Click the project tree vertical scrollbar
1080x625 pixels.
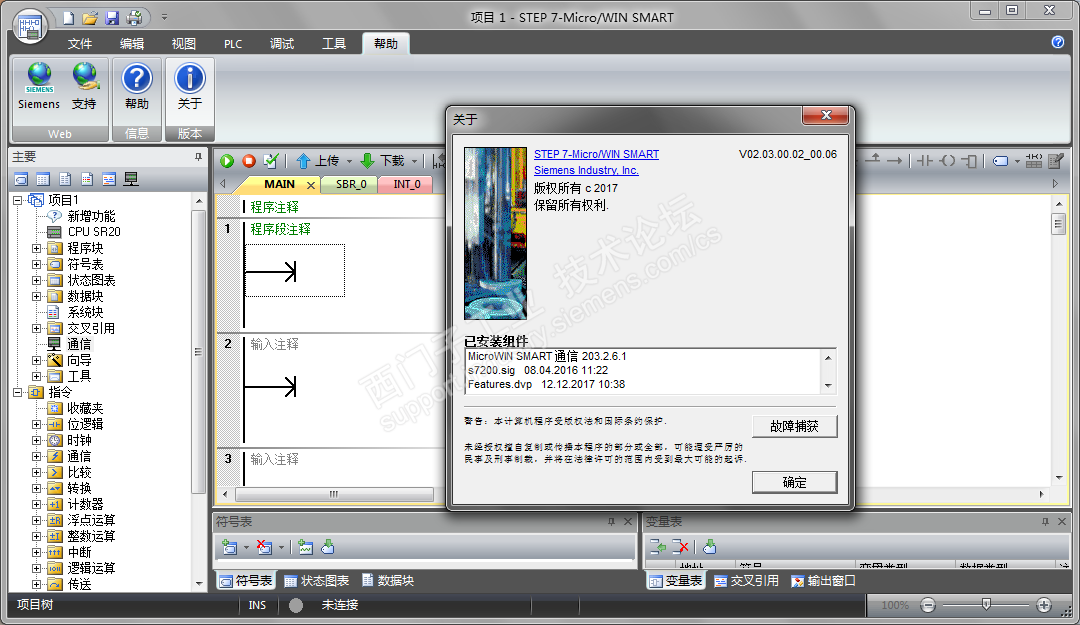(198, 351)
